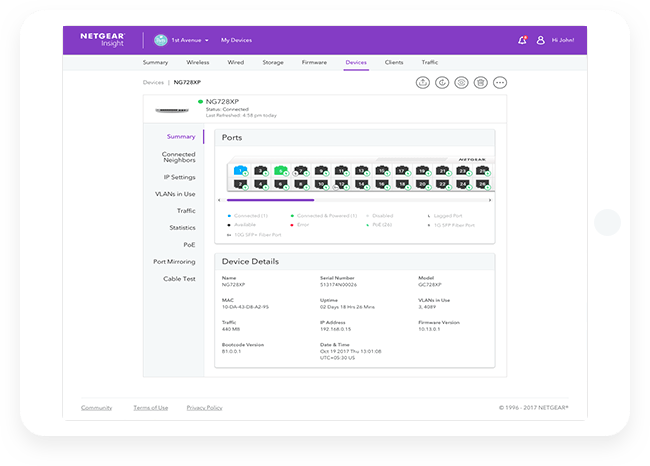650x466 pixels.
Task: Click IP Address value 192.168.0.15
Action: pyautogui.click(x=335, y=329)
